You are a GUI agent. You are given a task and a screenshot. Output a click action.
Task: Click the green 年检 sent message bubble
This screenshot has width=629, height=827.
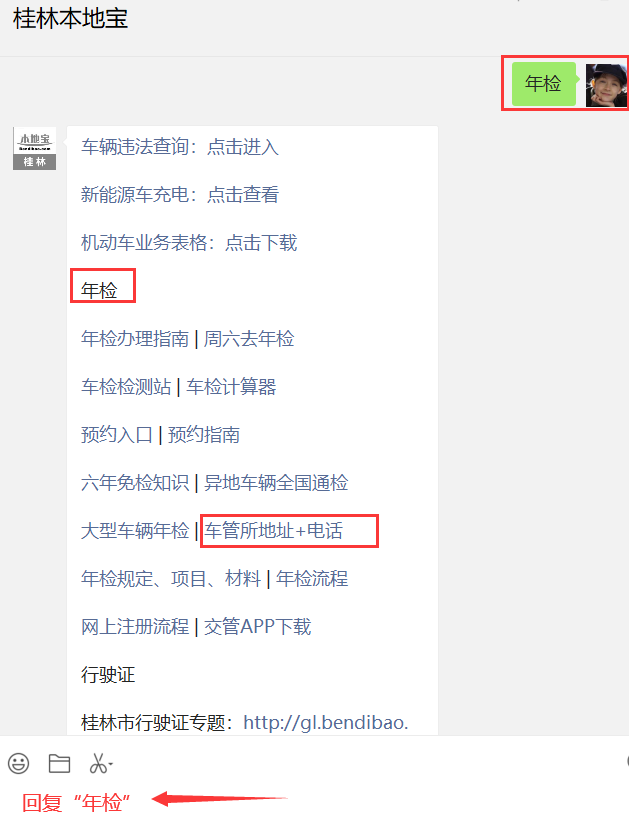pos(544,84)
